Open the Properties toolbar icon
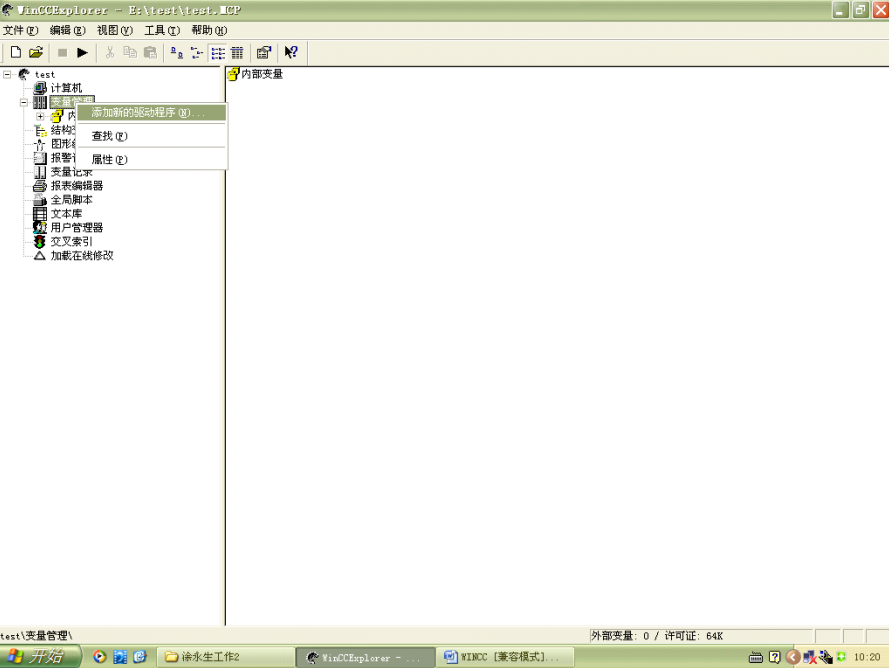 [264, 53]
